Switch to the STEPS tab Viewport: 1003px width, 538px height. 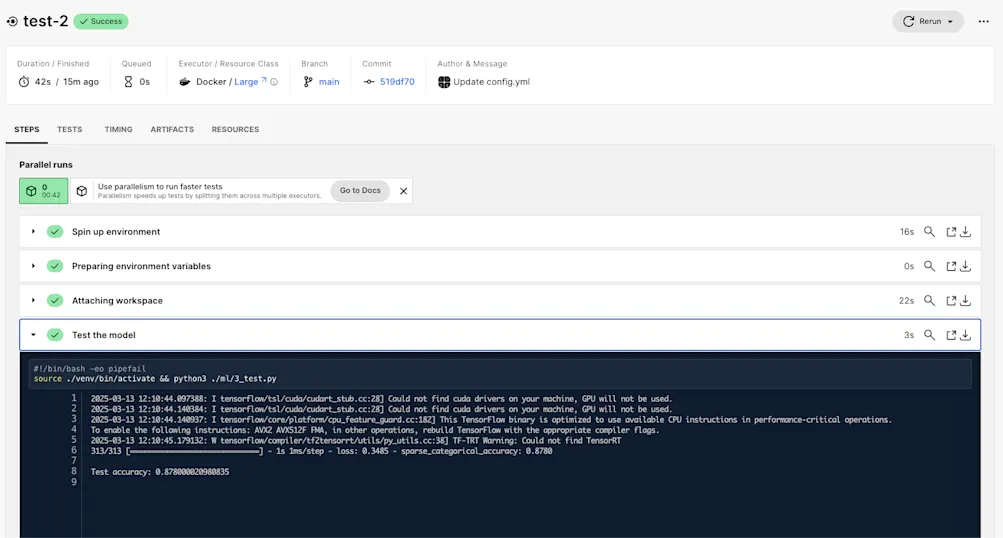[x=27, y=129]
